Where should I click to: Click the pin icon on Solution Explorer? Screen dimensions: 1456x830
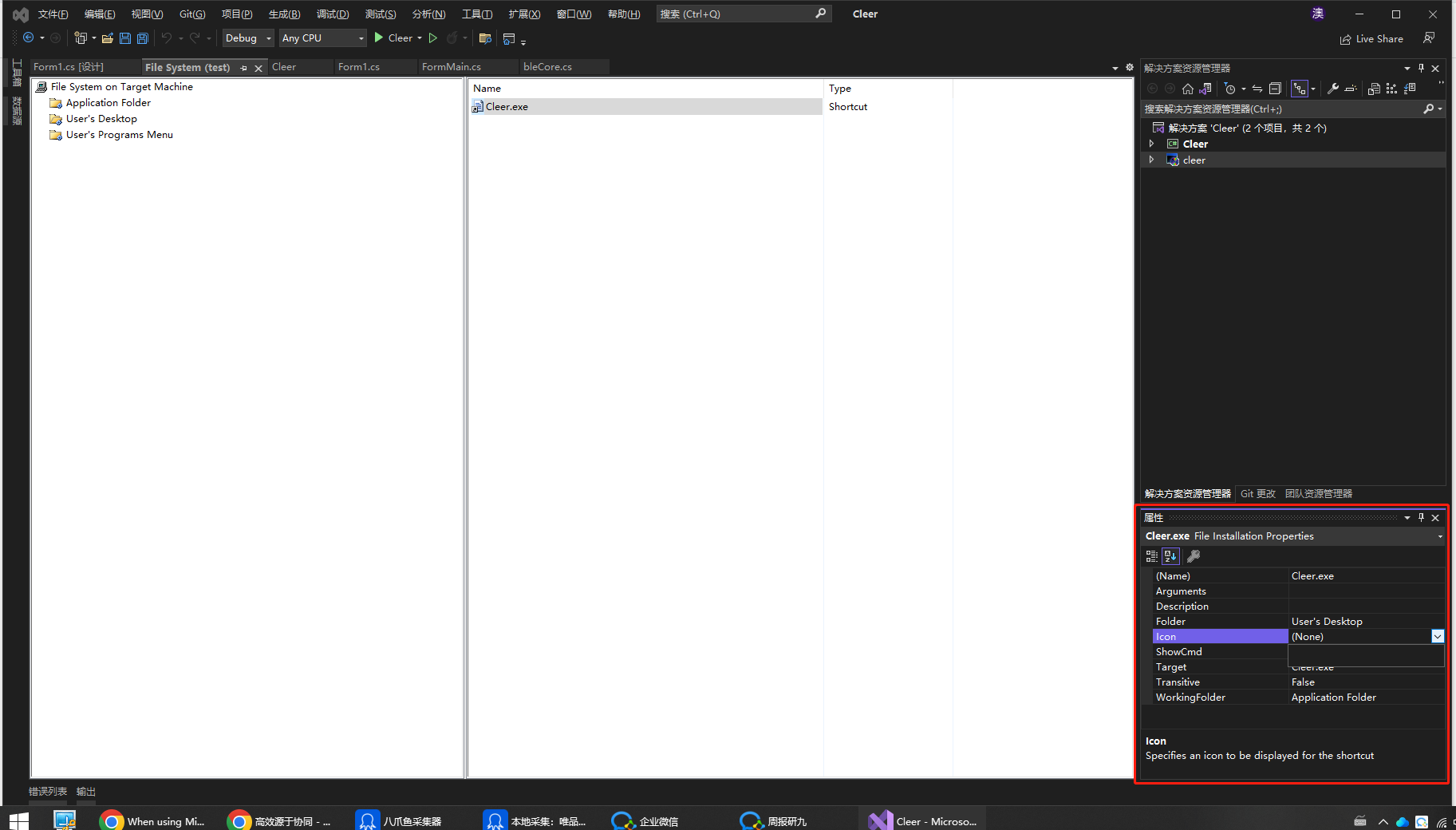pyautogui.click(x=1421, y=68)
